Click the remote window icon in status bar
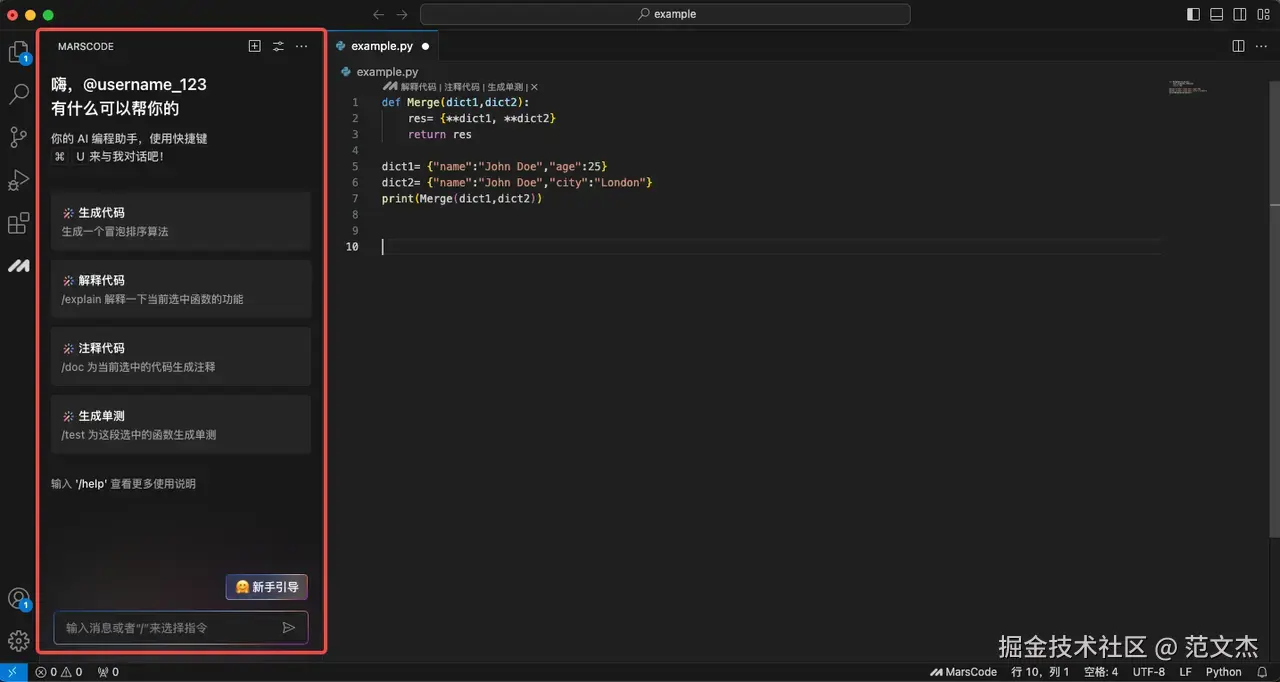 13,672
